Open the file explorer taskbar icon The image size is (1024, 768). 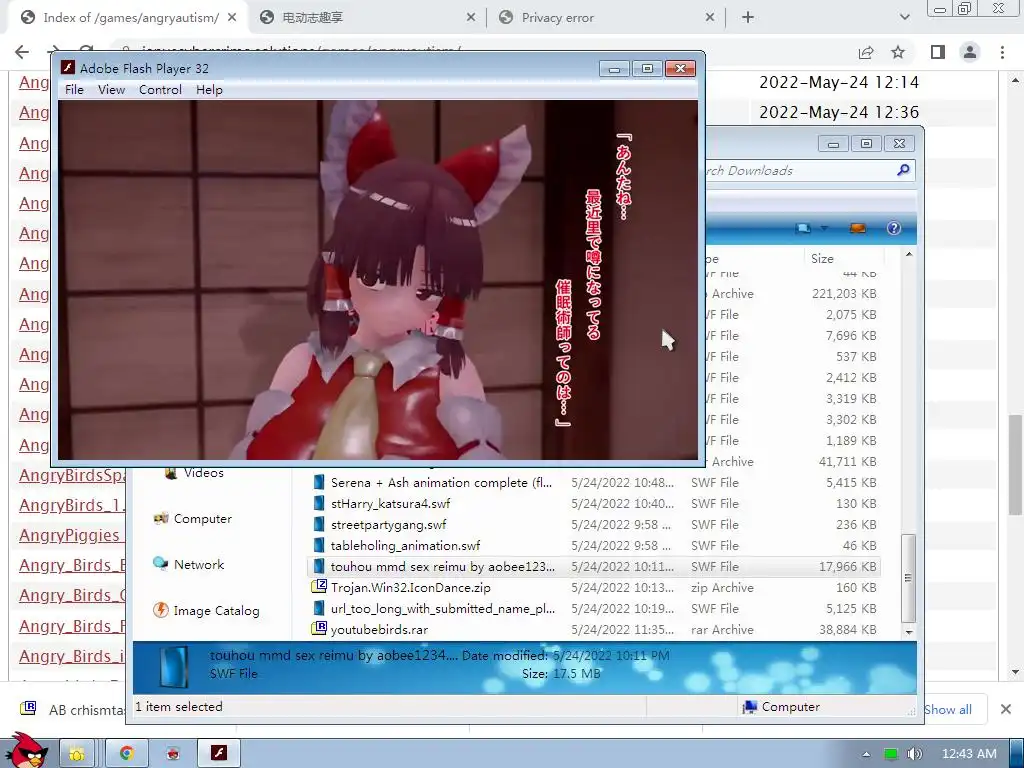click(77, 754)
